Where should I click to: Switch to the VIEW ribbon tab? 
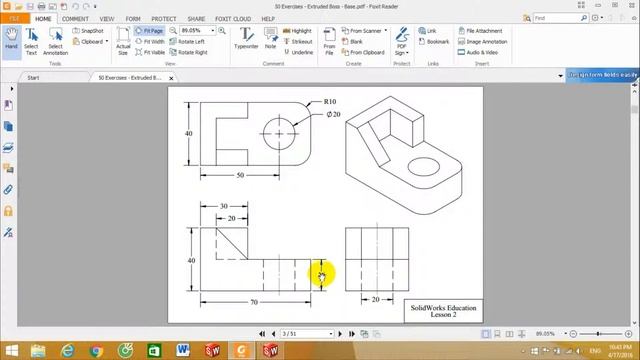pos(107,19)
